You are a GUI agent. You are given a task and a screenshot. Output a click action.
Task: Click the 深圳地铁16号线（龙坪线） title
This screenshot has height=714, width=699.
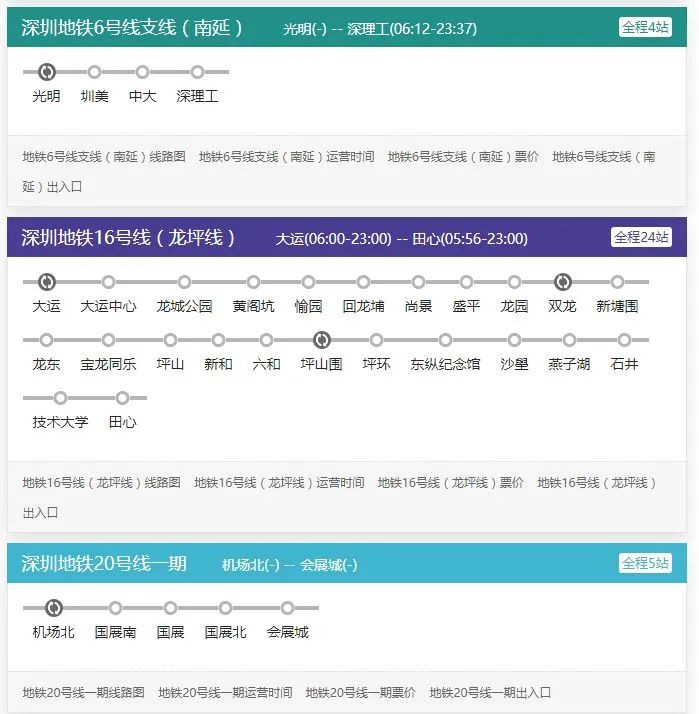click(128, 238)
